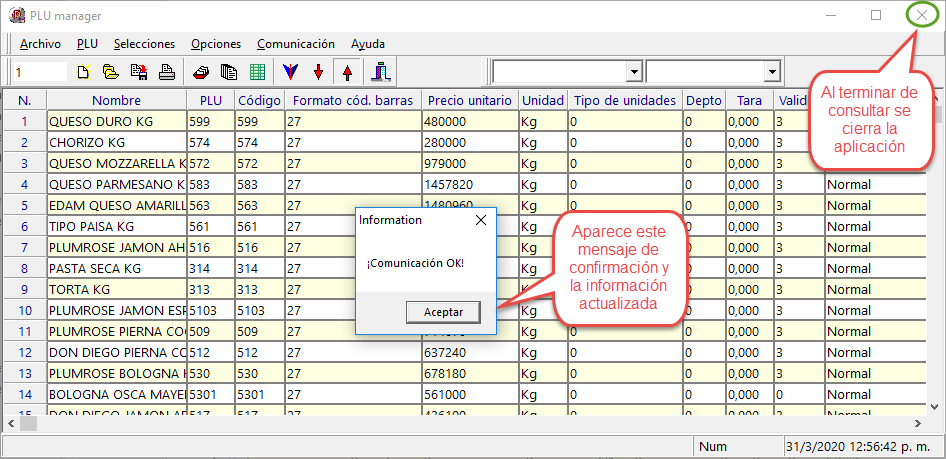946x459 pixels.
Task: Close the Information dialog with X
Action: click(480, 220)
